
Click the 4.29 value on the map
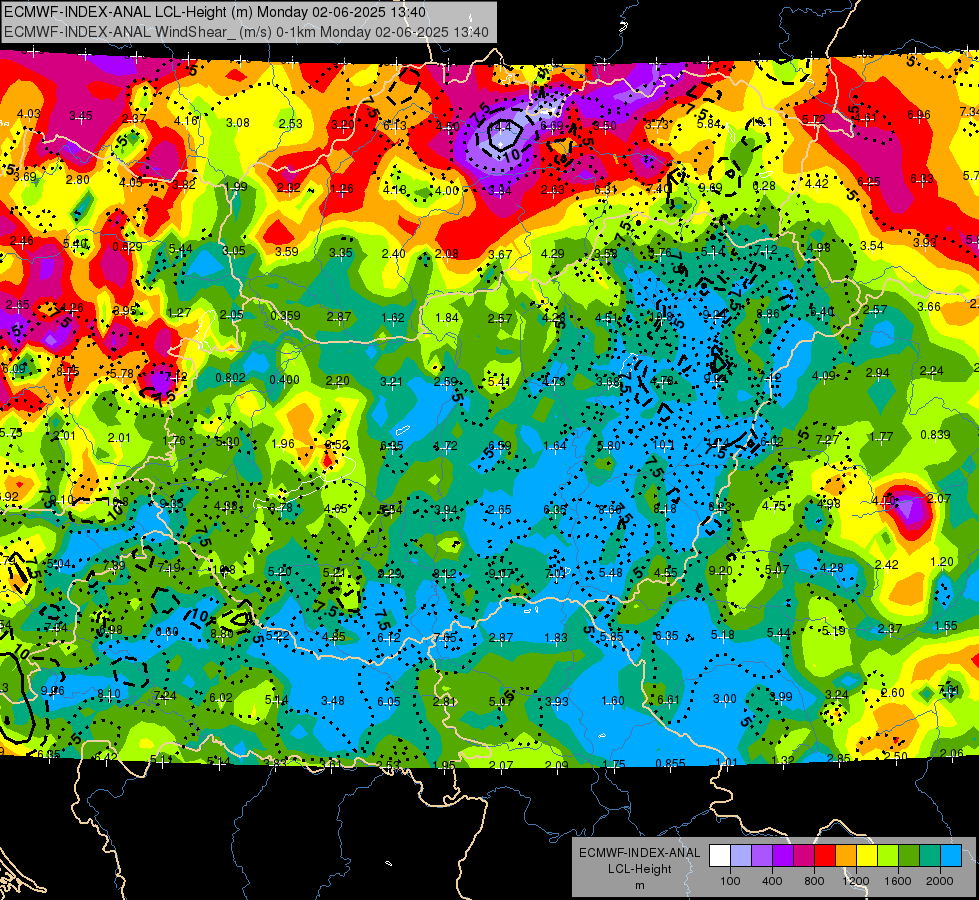(553, 254)
